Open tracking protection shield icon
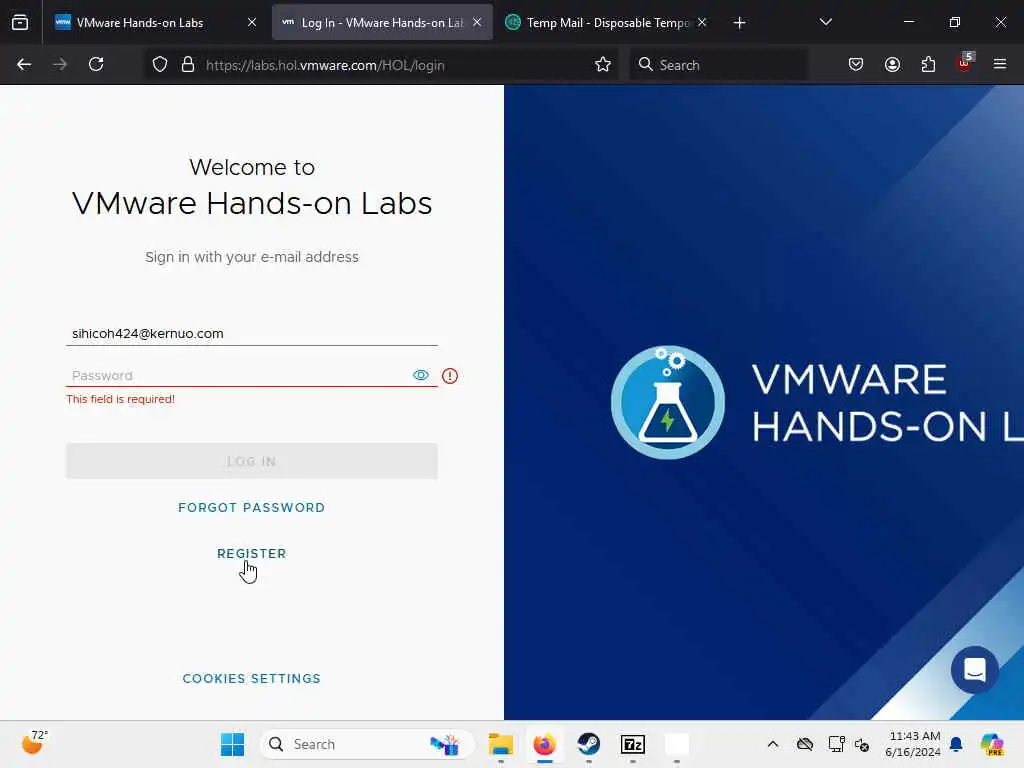The height and width of the screenshot is (768, 1024). pyautogui.click(x=160, y=65)
